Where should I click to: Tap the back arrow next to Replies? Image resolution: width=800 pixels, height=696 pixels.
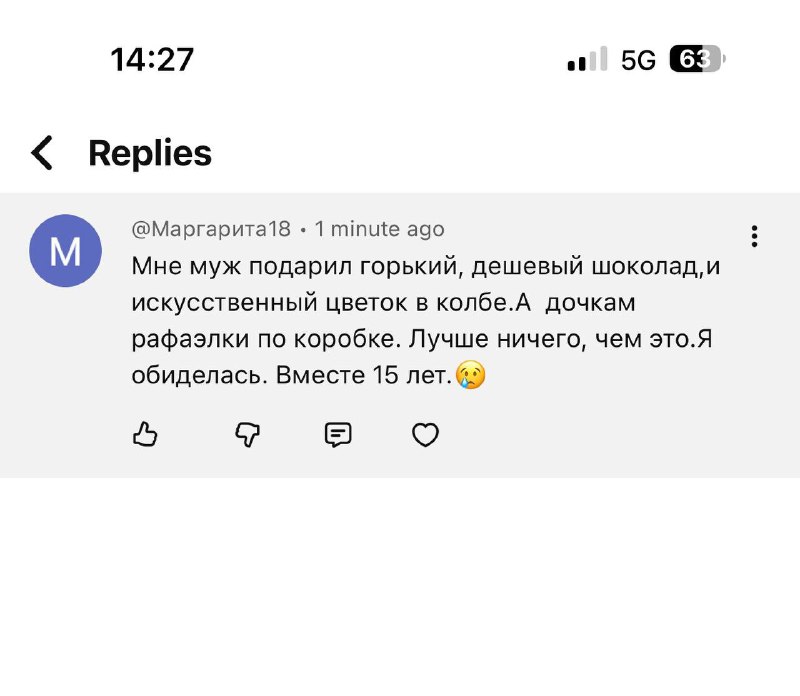pyautogui.click(x=42, y=153)
